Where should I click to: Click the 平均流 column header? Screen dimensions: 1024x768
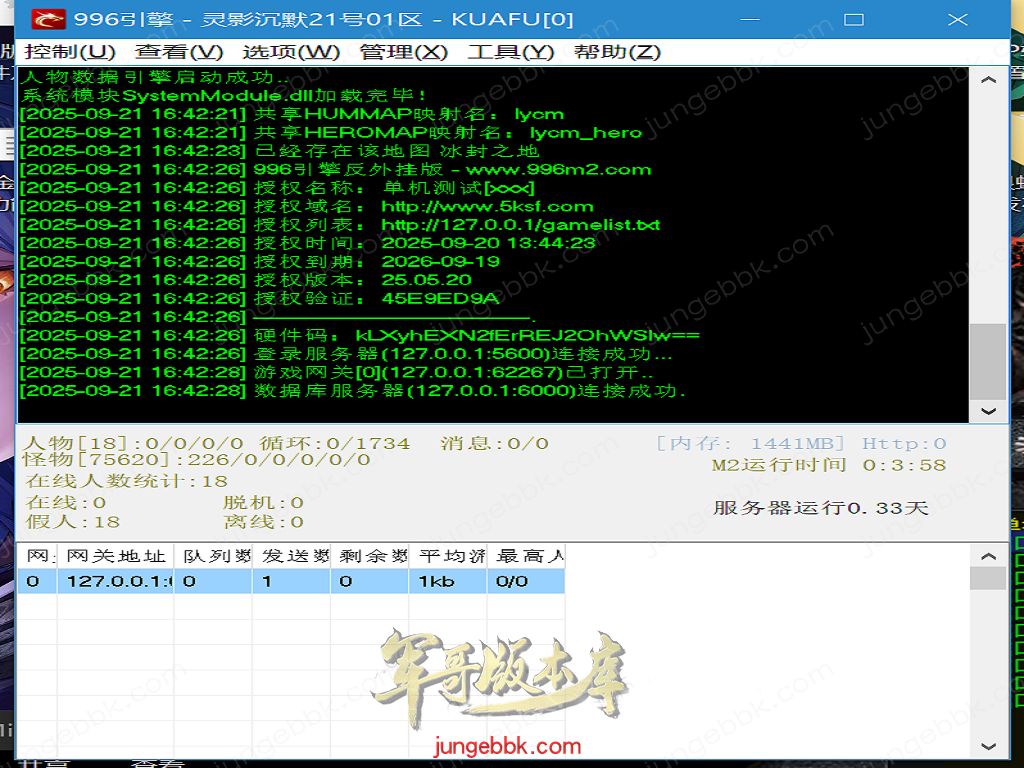[447, 556]
